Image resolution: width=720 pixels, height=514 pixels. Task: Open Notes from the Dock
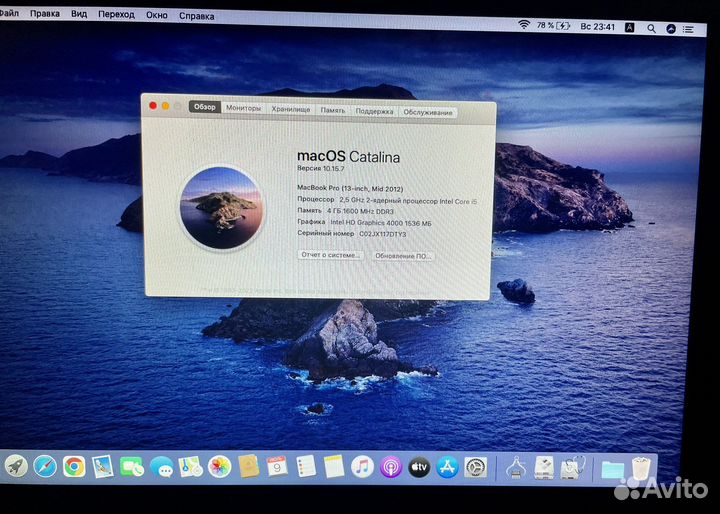(x=334, y=467)
